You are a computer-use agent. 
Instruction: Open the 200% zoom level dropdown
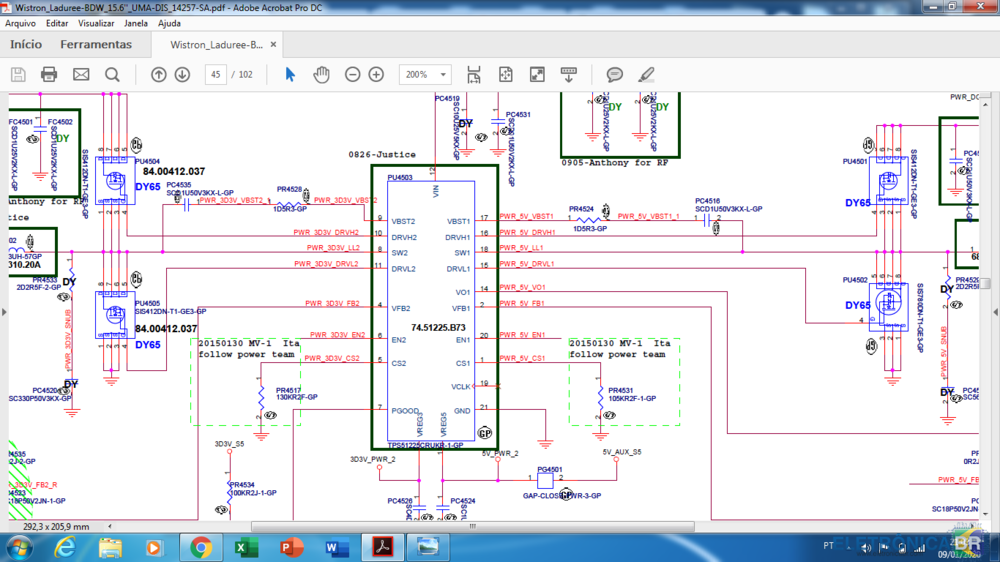tap(443, 75)
